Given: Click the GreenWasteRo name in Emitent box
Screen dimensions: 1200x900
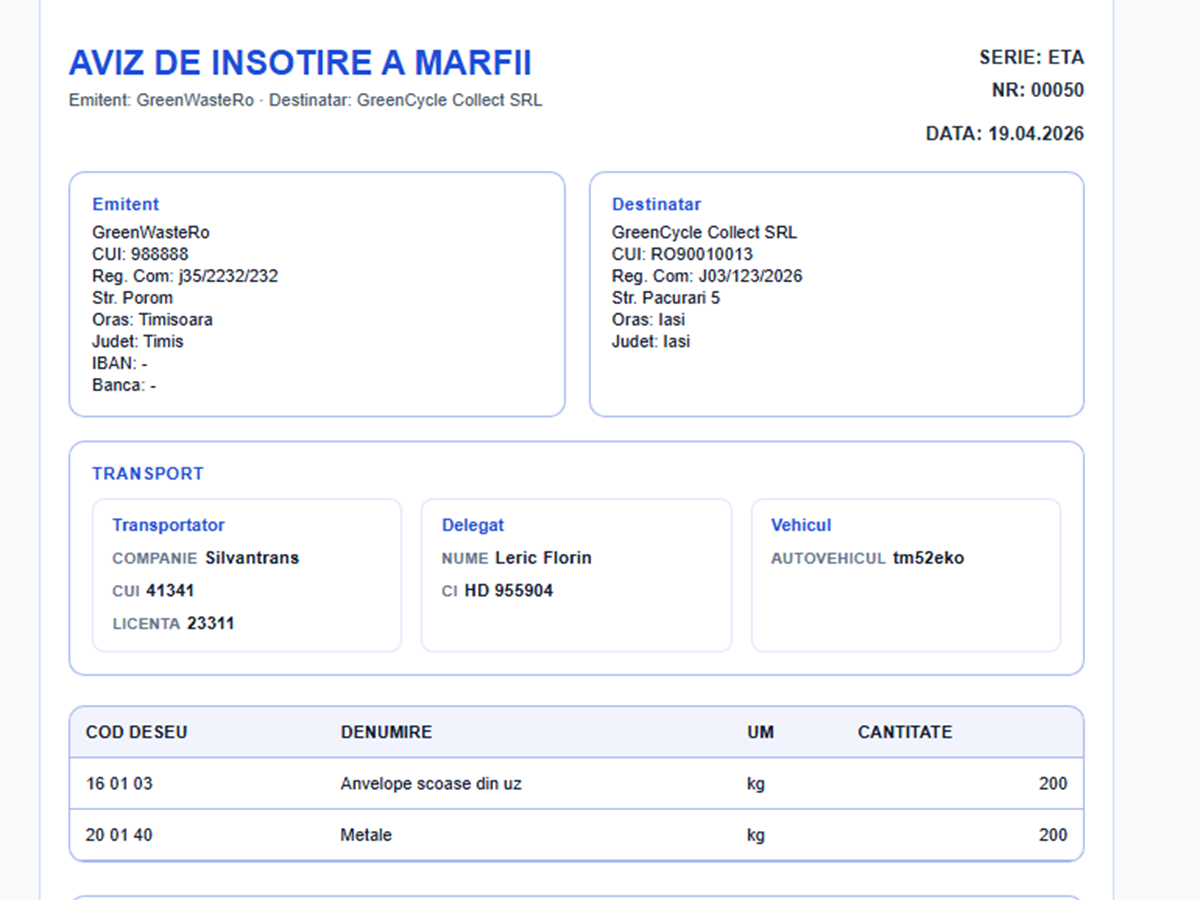Looking at the screenshot, I should point(151,232).
